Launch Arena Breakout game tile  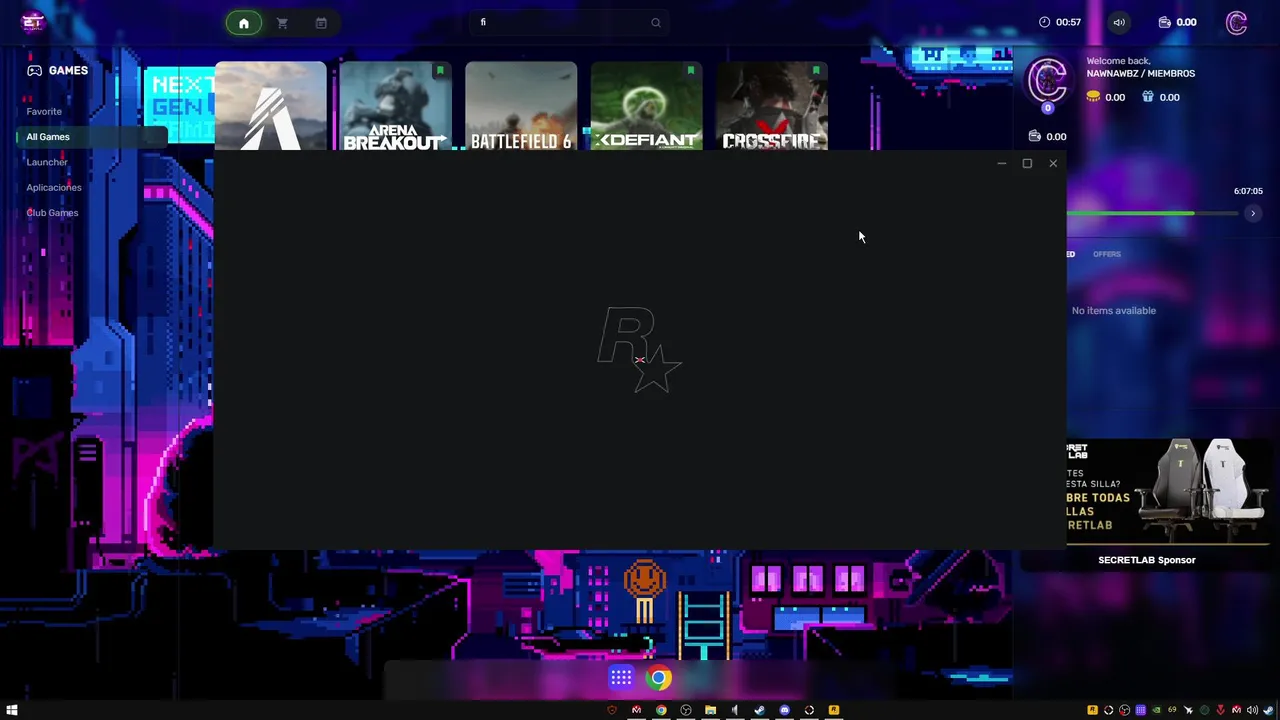click(395, 106)
